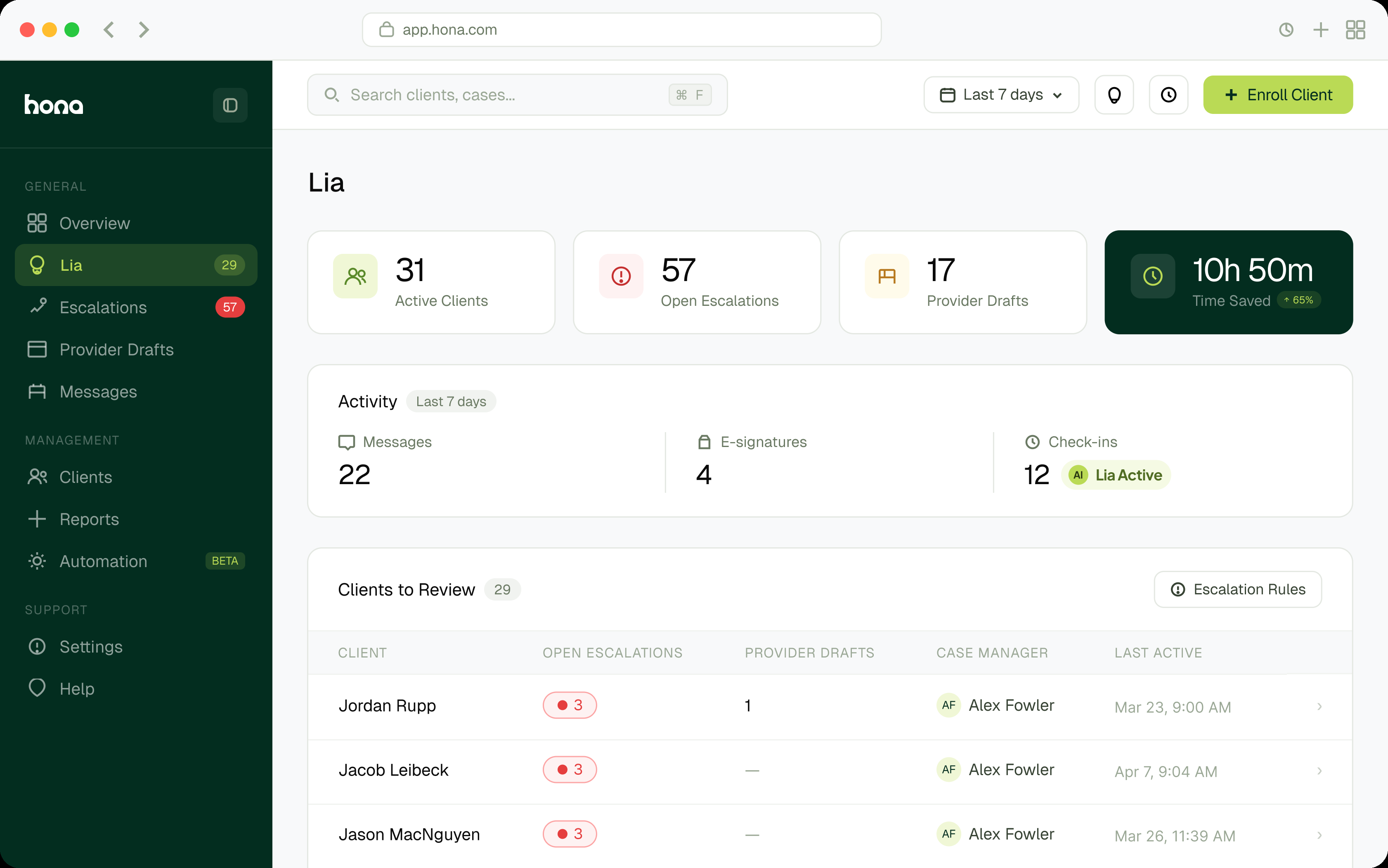This screenshot has width=1388, height=868.
Task: Click Jacob Leibeck's 3 escalations badge
Action: click(x=570, y=769)
